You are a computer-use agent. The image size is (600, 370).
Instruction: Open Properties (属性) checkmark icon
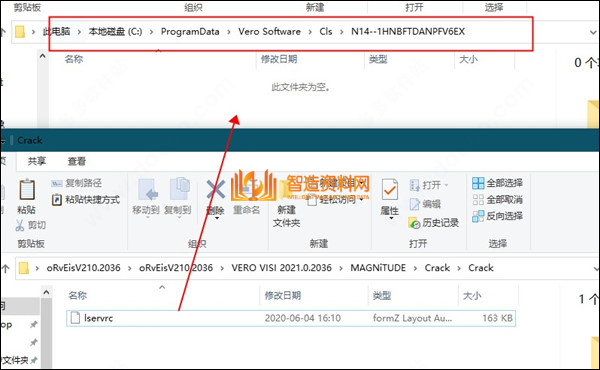tap(390, 190)
